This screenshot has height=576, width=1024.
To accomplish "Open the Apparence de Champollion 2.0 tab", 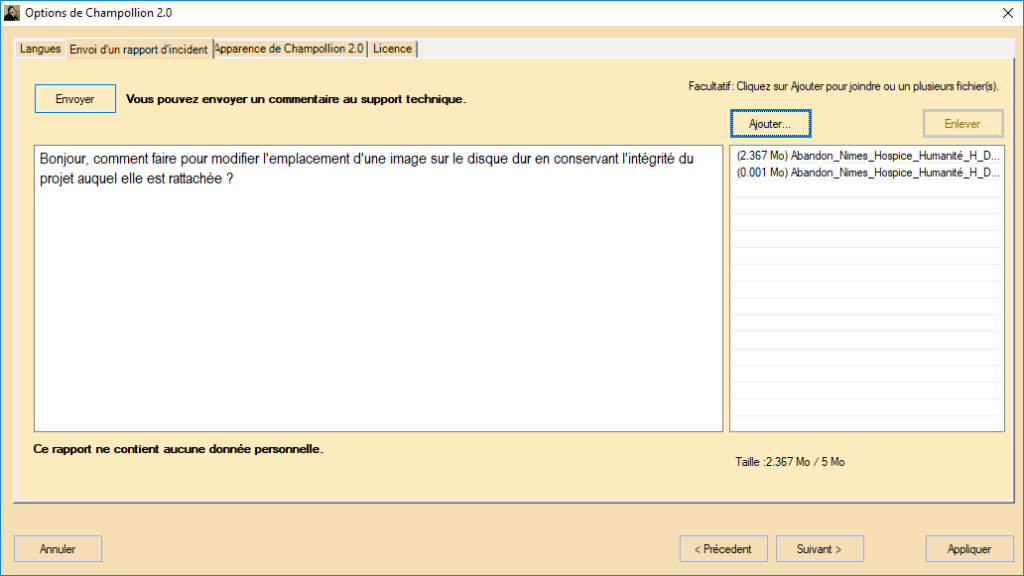I will click(289, 49).
